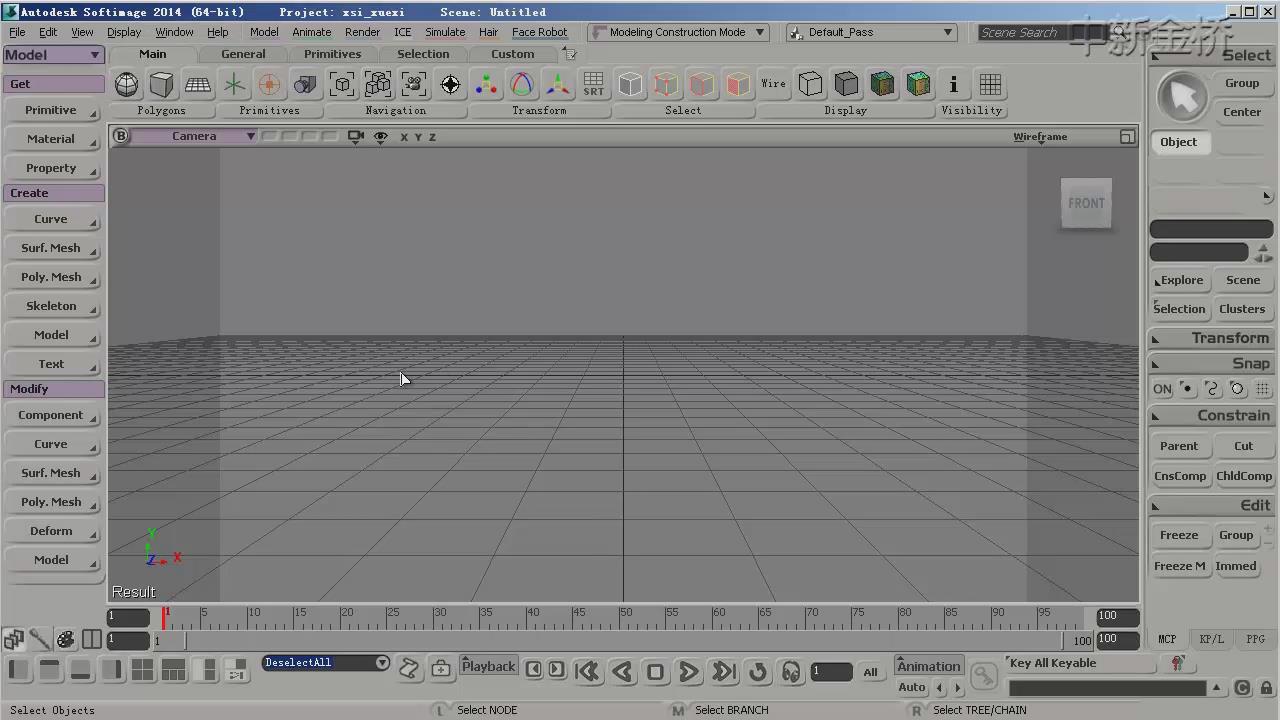1280x720 pixels.
Task: Click the point selection cube icon
Action: tap(666, 84)
